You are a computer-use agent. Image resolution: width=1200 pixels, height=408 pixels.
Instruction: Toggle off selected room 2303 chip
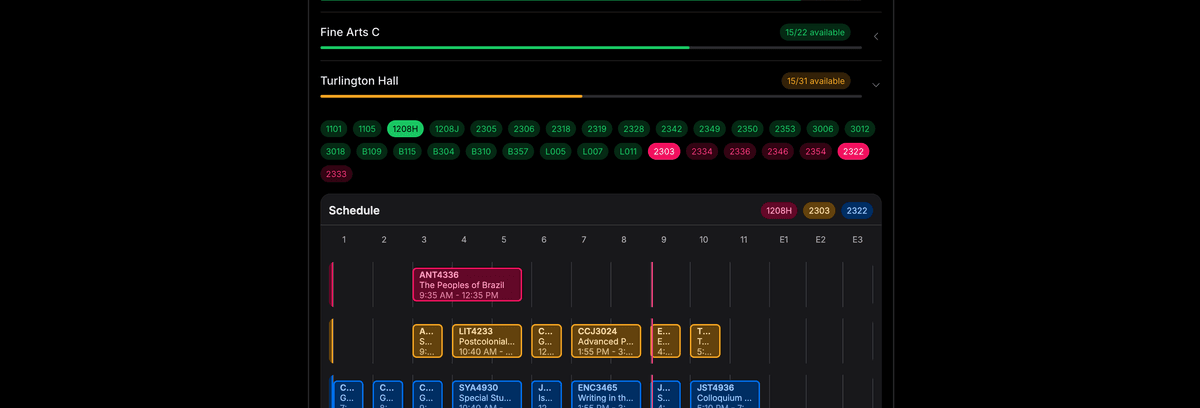(x=664, y=151)
